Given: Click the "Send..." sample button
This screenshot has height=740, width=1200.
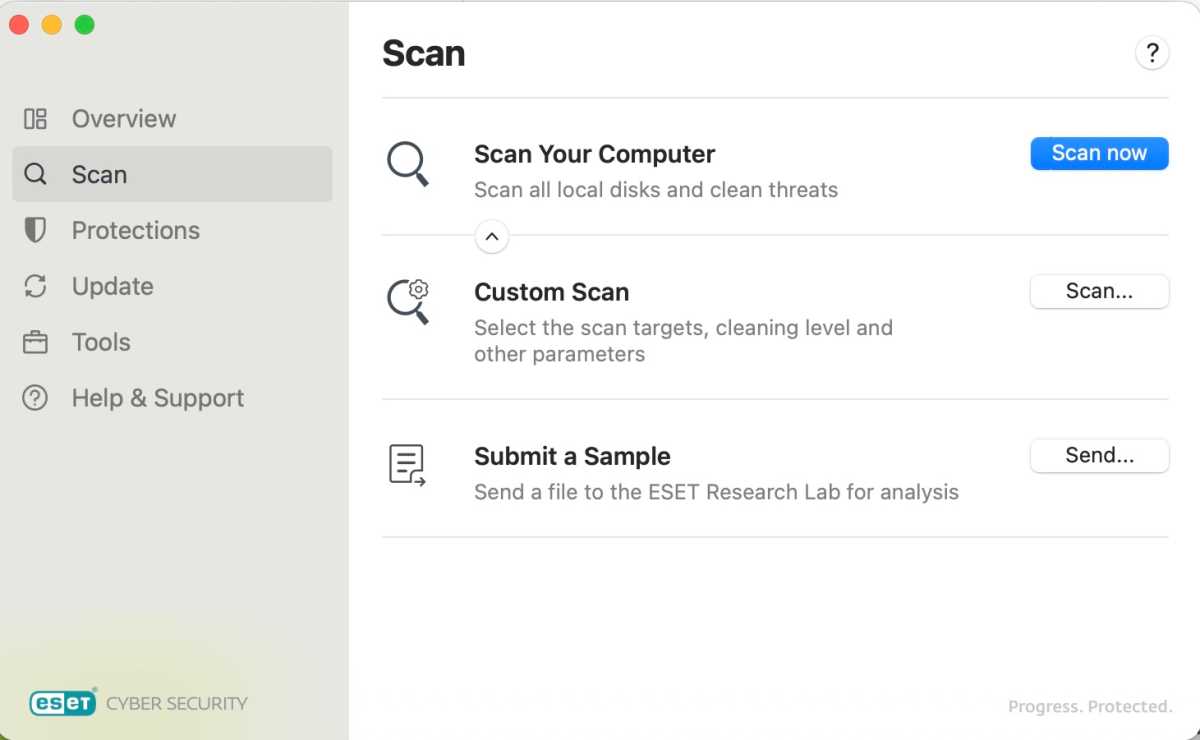Looking at the screenshot, I should (x=1099, y=456).
